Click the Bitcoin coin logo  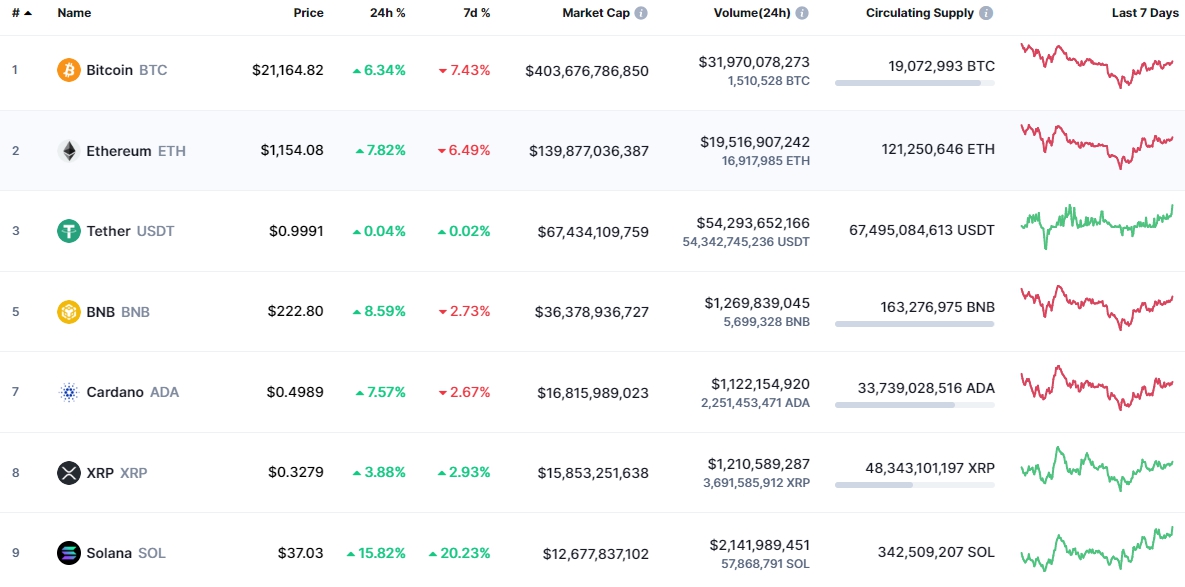[x=69, y=70]
